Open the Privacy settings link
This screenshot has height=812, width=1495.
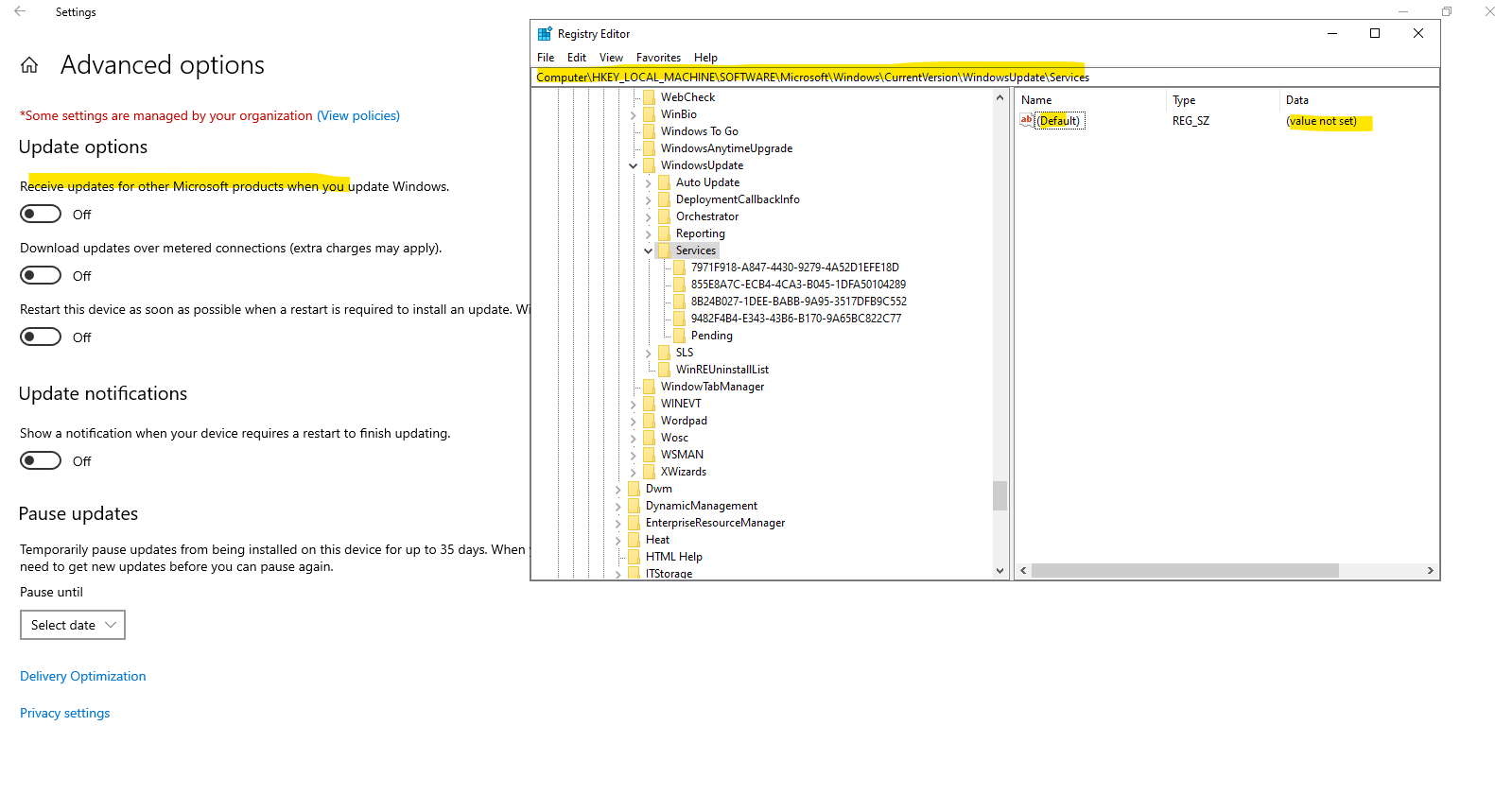65,713
